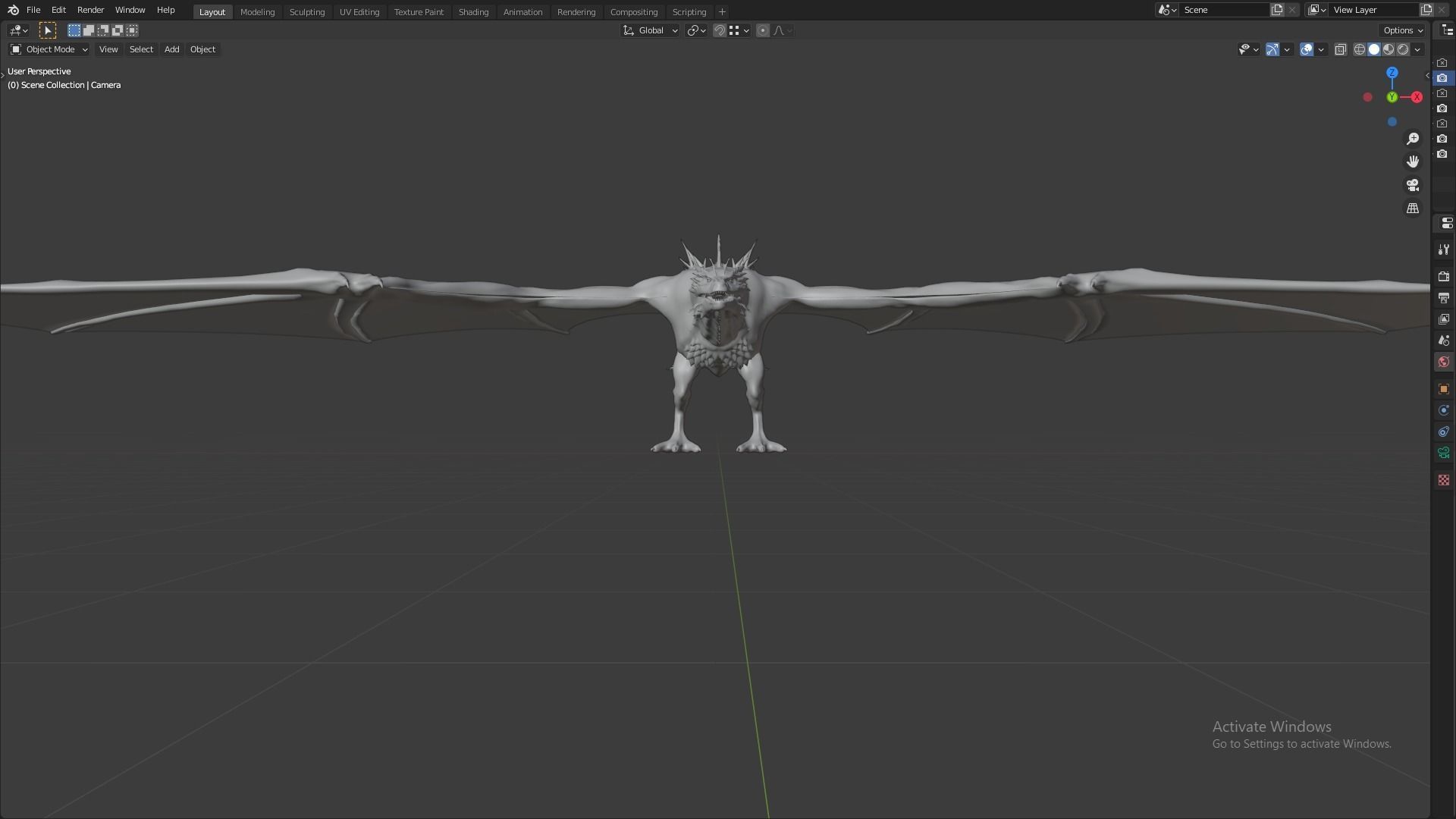This screenshot has height=819, width=1456.
Task: Switch to the Texture Paint workspace tab
Action: click(419, 12)
